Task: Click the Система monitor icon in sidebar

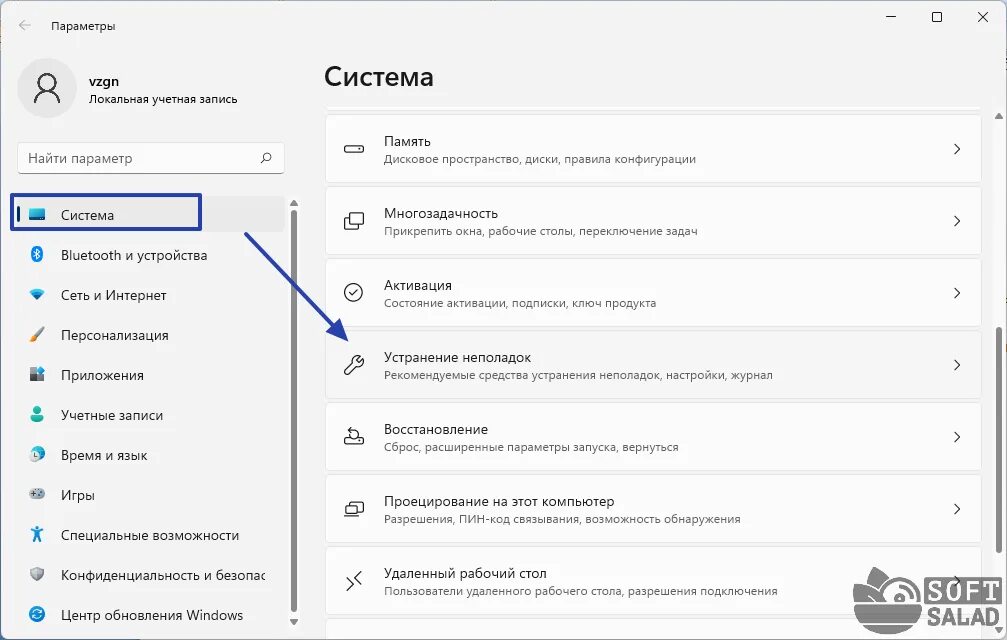Action: [x=37, y=214]
